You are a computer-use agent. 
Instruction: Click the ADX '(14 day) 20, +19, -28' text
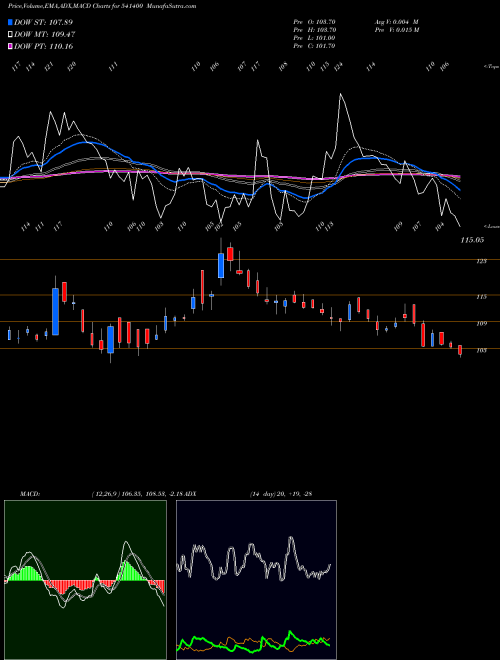[281, 494]
